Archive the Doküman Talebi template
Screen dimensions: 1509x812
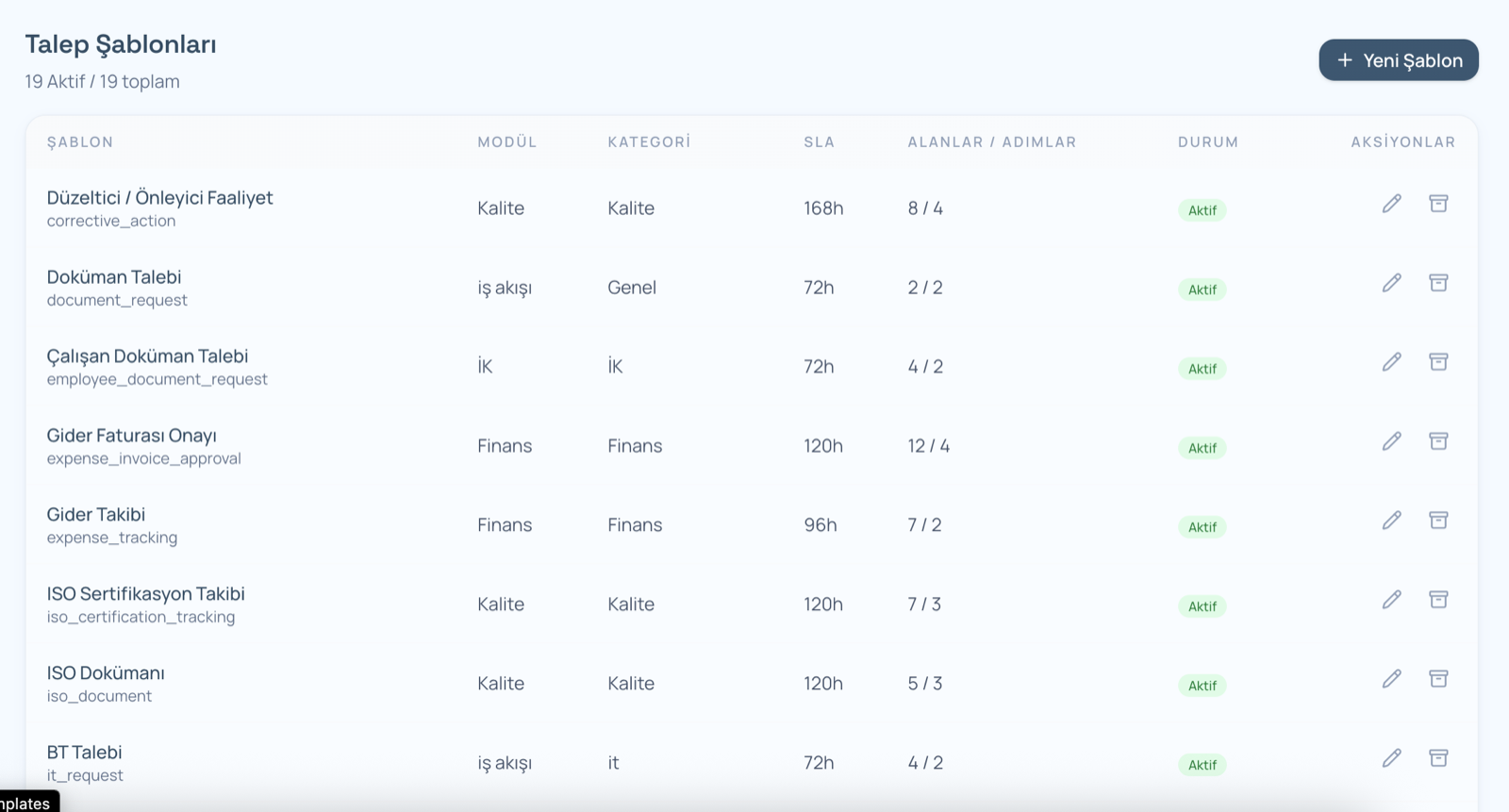pyautogui.click(x=1439, y=282)
